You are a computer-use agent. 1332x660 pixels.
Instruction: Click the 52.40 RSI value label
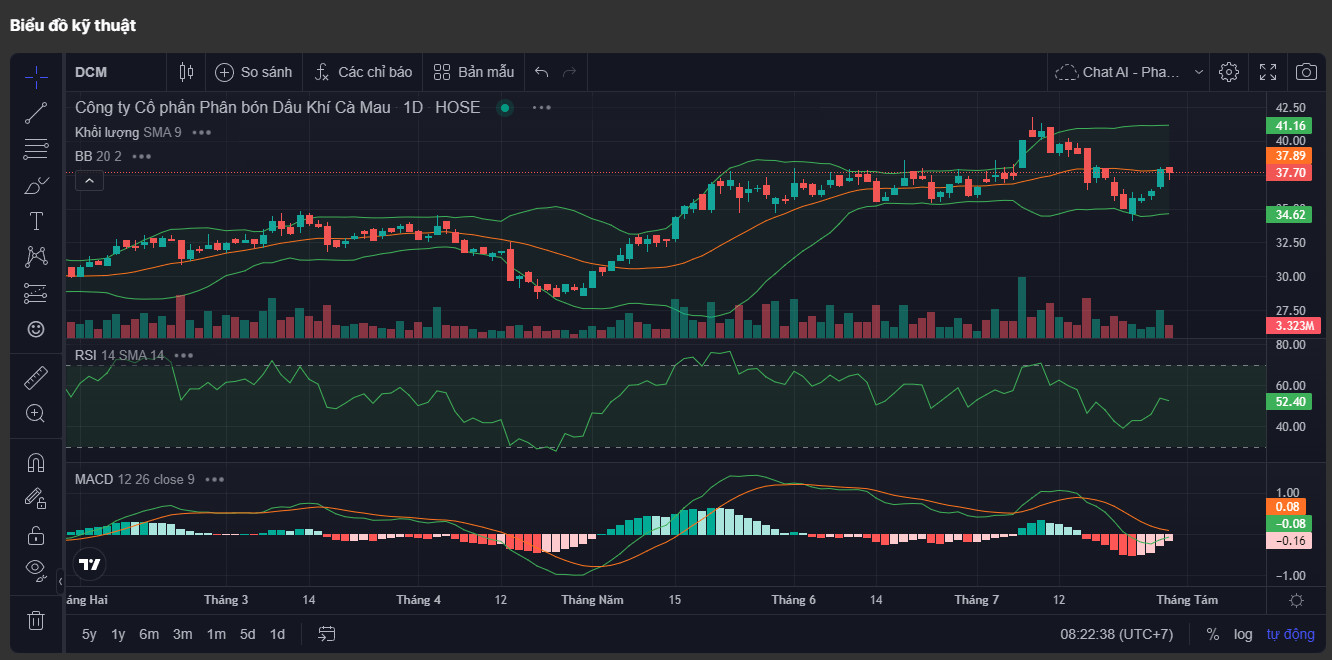(x=1291, y=402)
